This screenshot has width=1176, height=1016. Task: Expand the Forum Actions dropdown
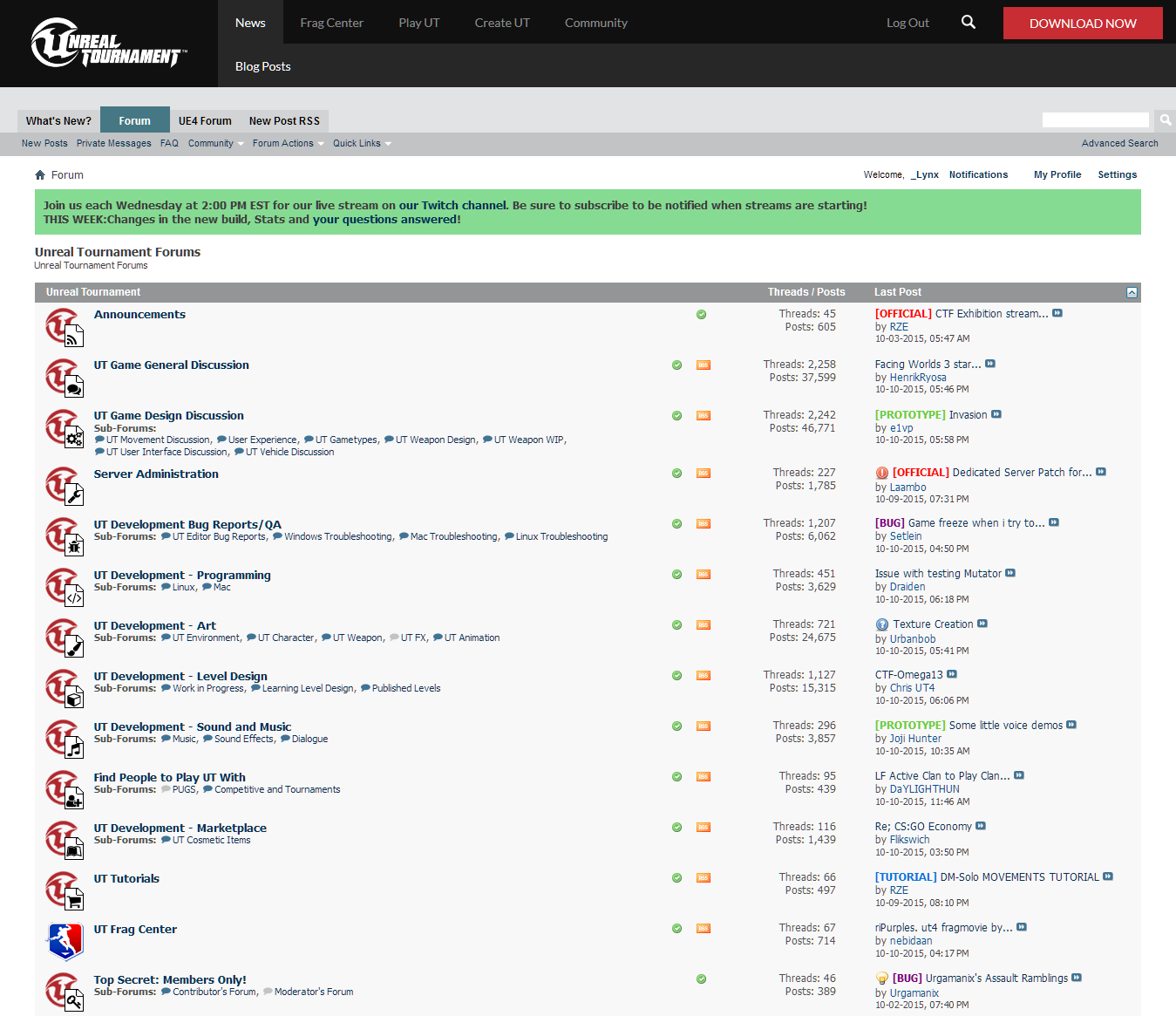click(288, 143)
